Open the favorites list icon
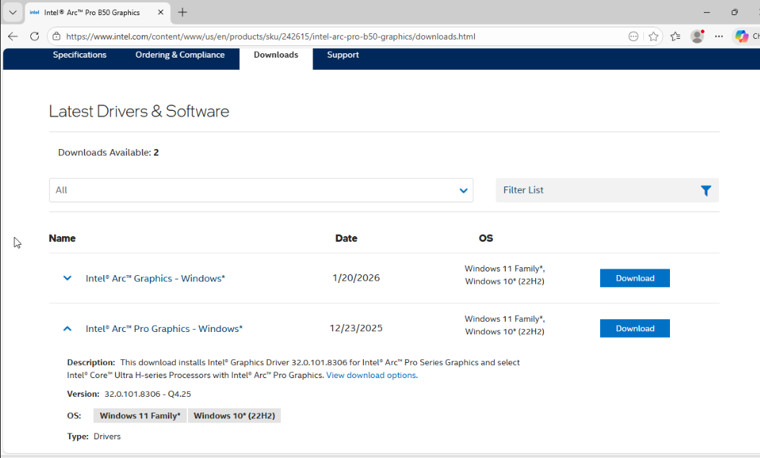Screen dimensions: 760x458 coord(675,36)
